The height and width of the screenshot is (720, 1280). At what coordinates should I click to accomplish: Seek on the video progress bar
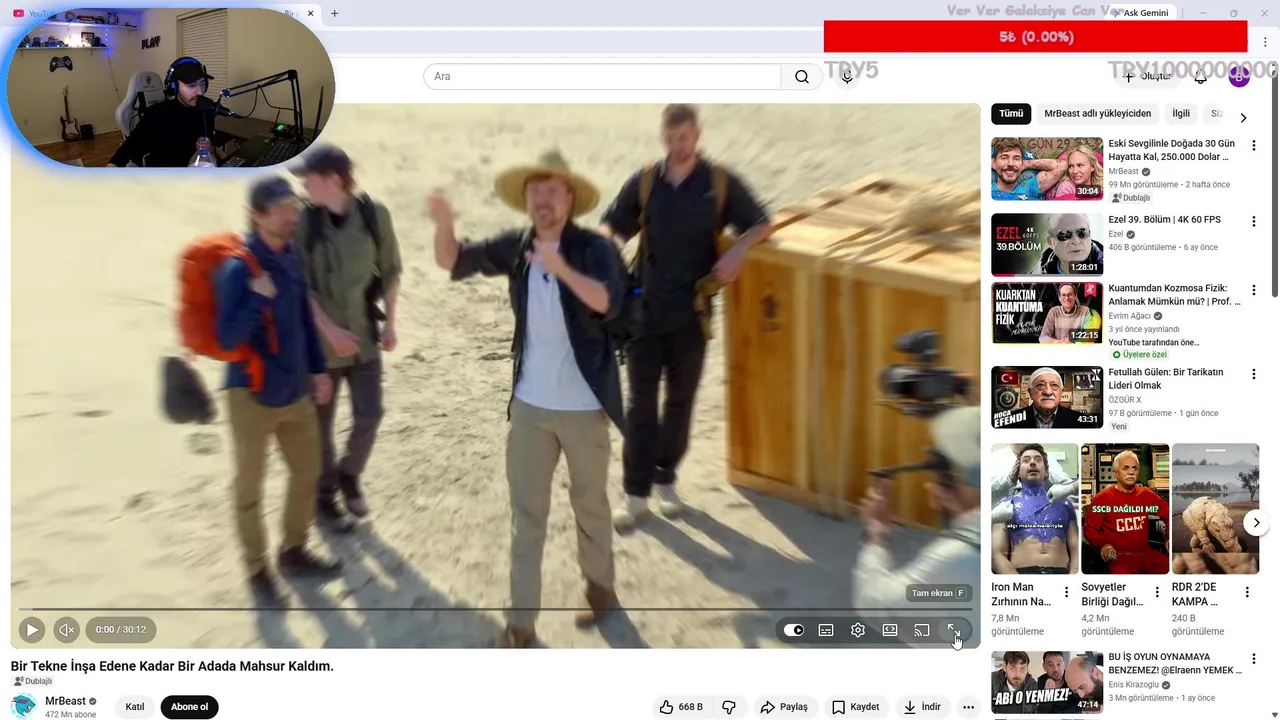(x=495, y=609)
